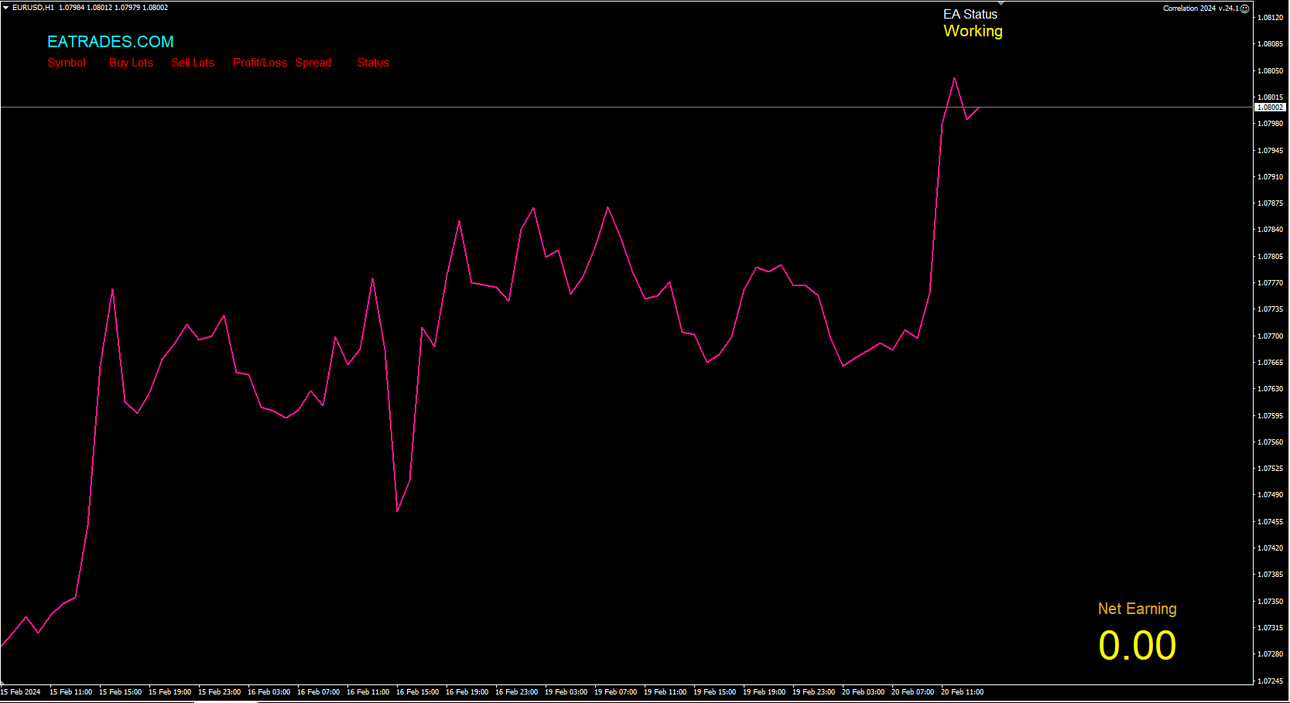Click the 19 Feb 03:00 time axis label
The image size is (1290, 703).
[x=566, y=692]
